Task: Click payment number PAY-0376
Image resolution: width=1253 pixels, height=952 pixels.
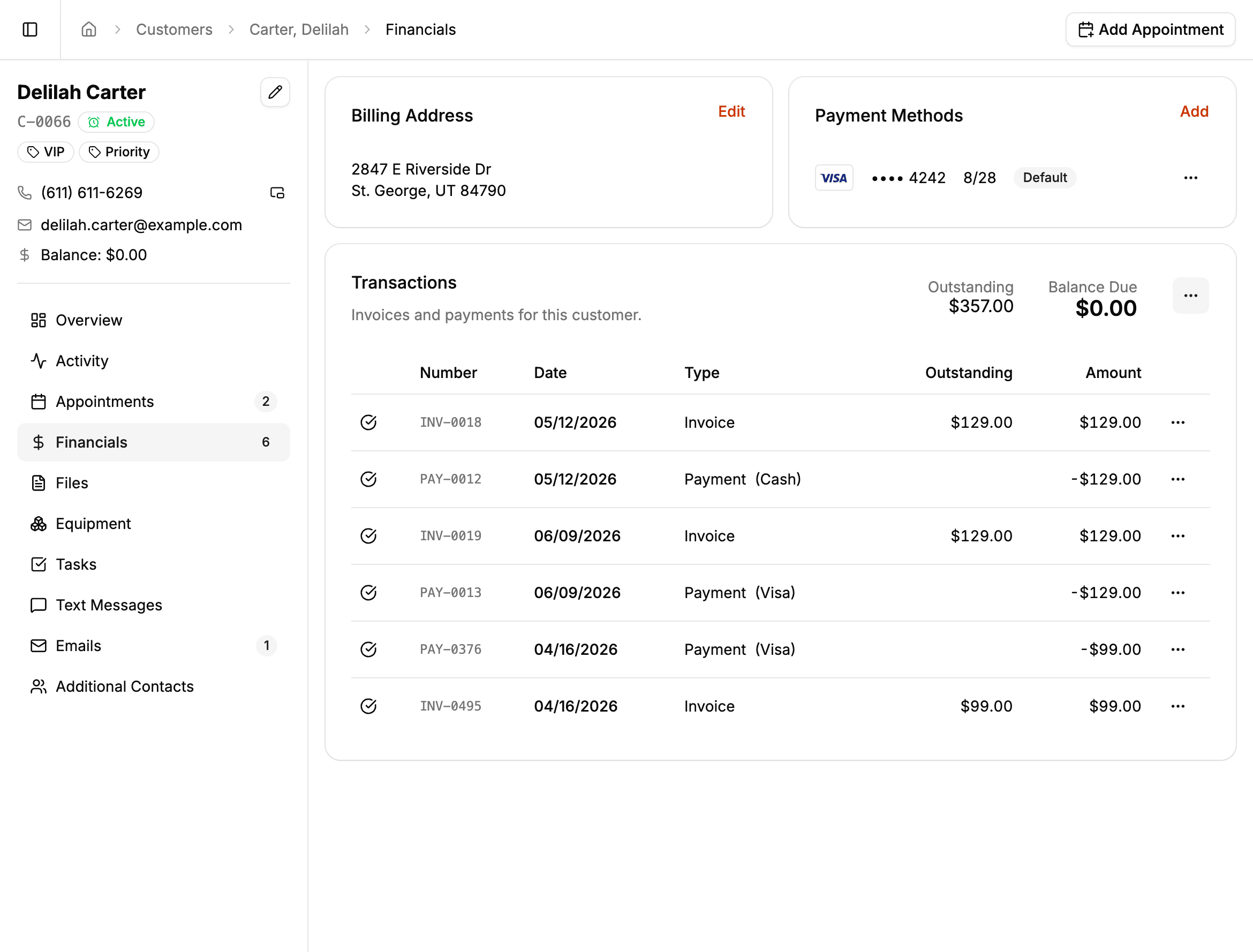Action: (450, 649)
